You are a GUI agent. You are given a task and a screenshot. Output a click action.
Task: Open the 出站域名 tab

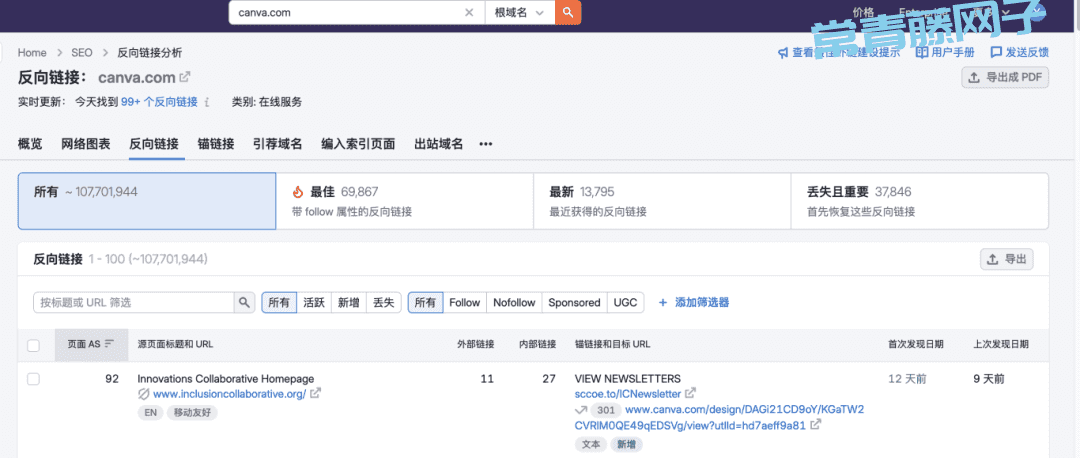(439, 144)
